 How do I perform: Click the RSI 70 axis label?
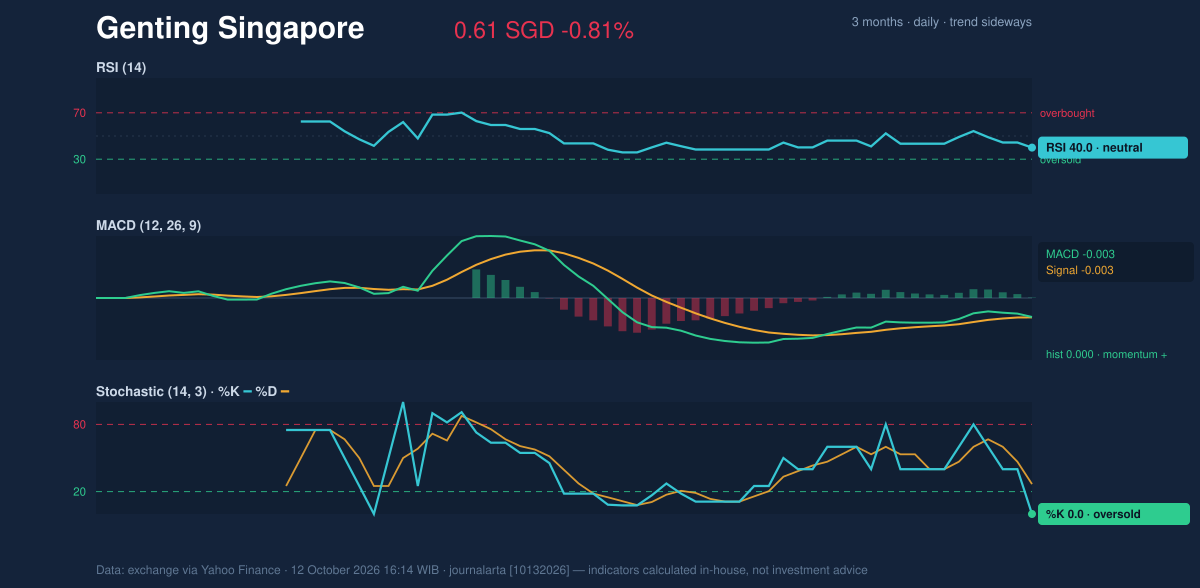pyautogui.click(x=79, y=113)
